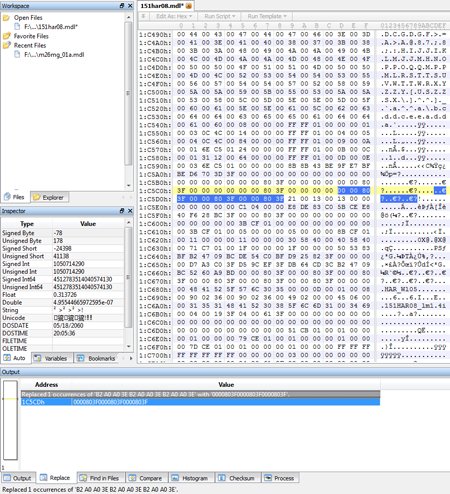Open the Edit As: Hex dropdown
This screenshot has height=494, width=450.
(174, 16)
